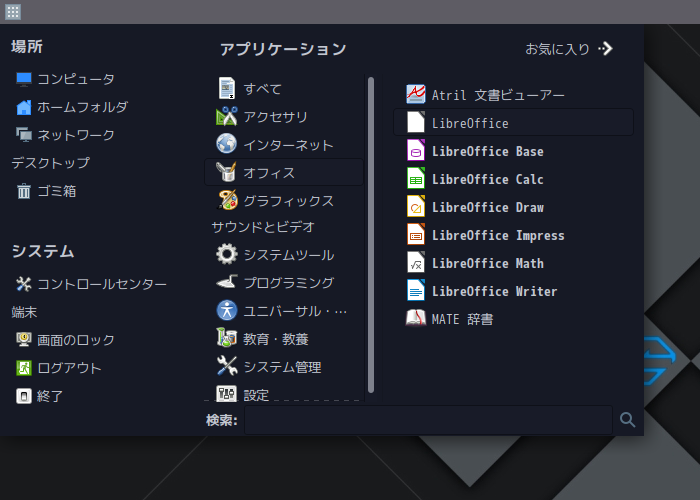Select the グラフィックス category label

pos(288,201)
